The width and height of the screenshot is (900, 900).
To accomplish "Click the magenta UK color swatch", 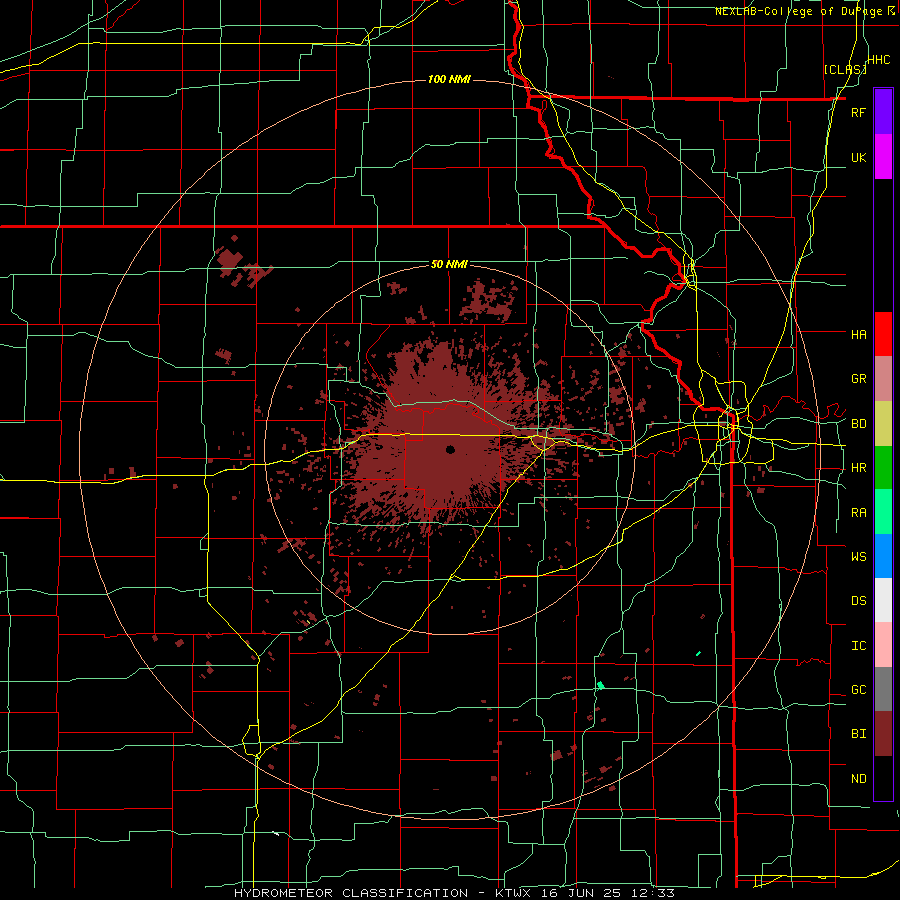I will [x=883, y=157].
